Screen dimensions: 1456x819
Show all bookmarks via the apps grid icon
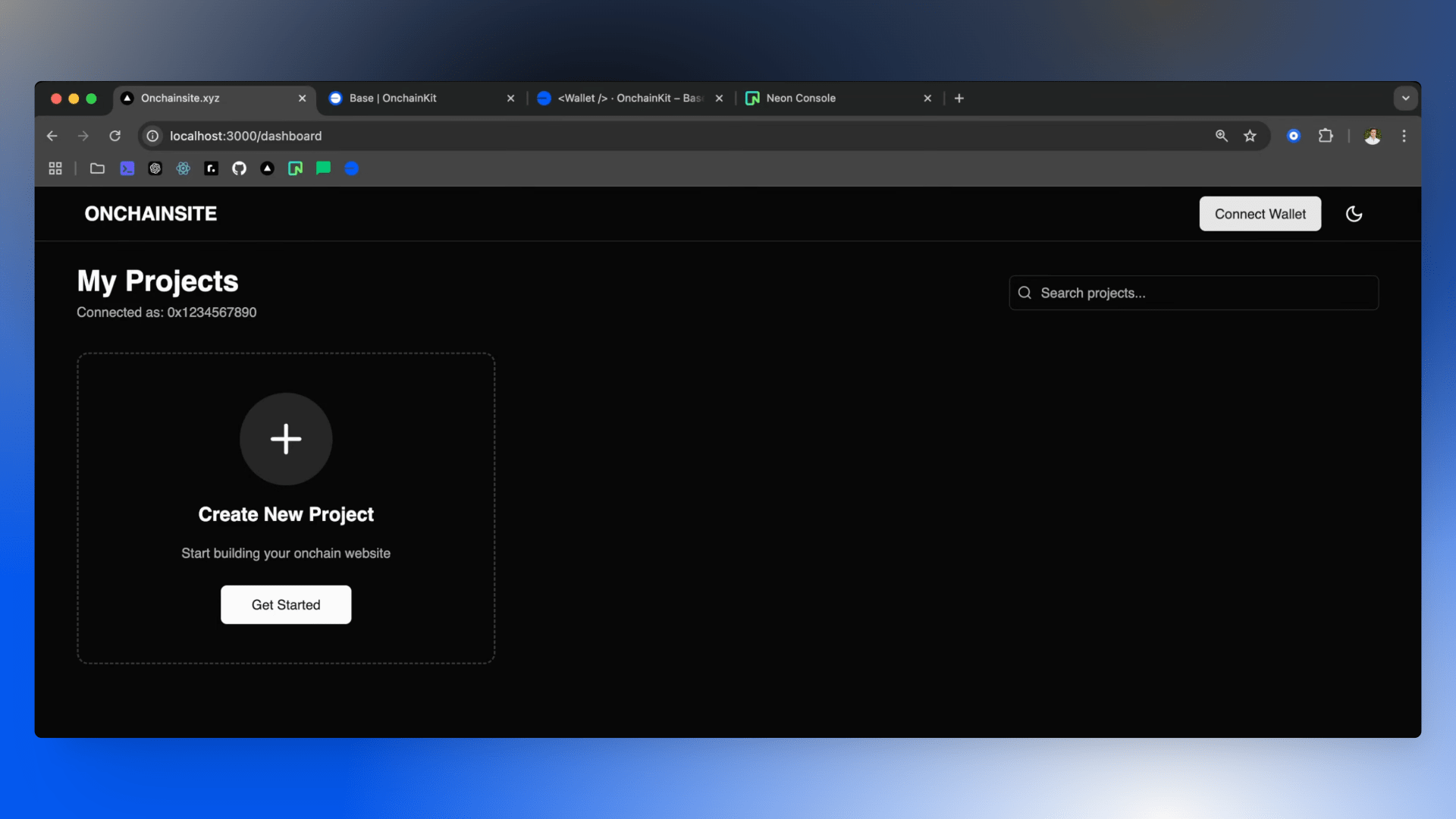click(x=55, y=168)
